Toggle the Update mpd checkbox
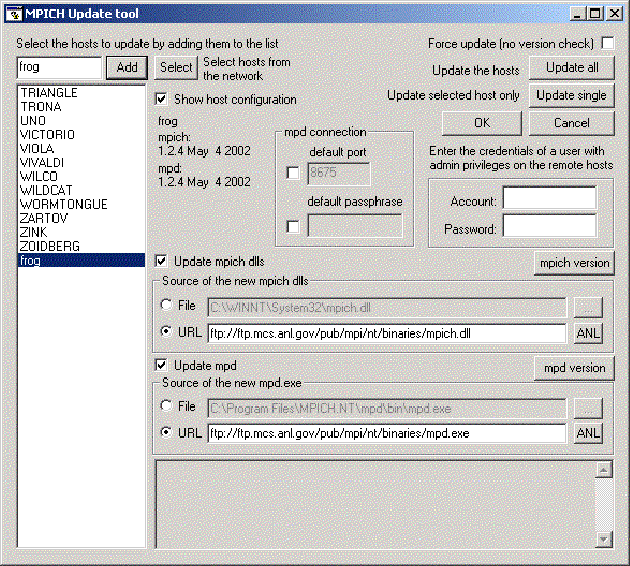This screenshot has height=566, width=630. pos(161,365)
